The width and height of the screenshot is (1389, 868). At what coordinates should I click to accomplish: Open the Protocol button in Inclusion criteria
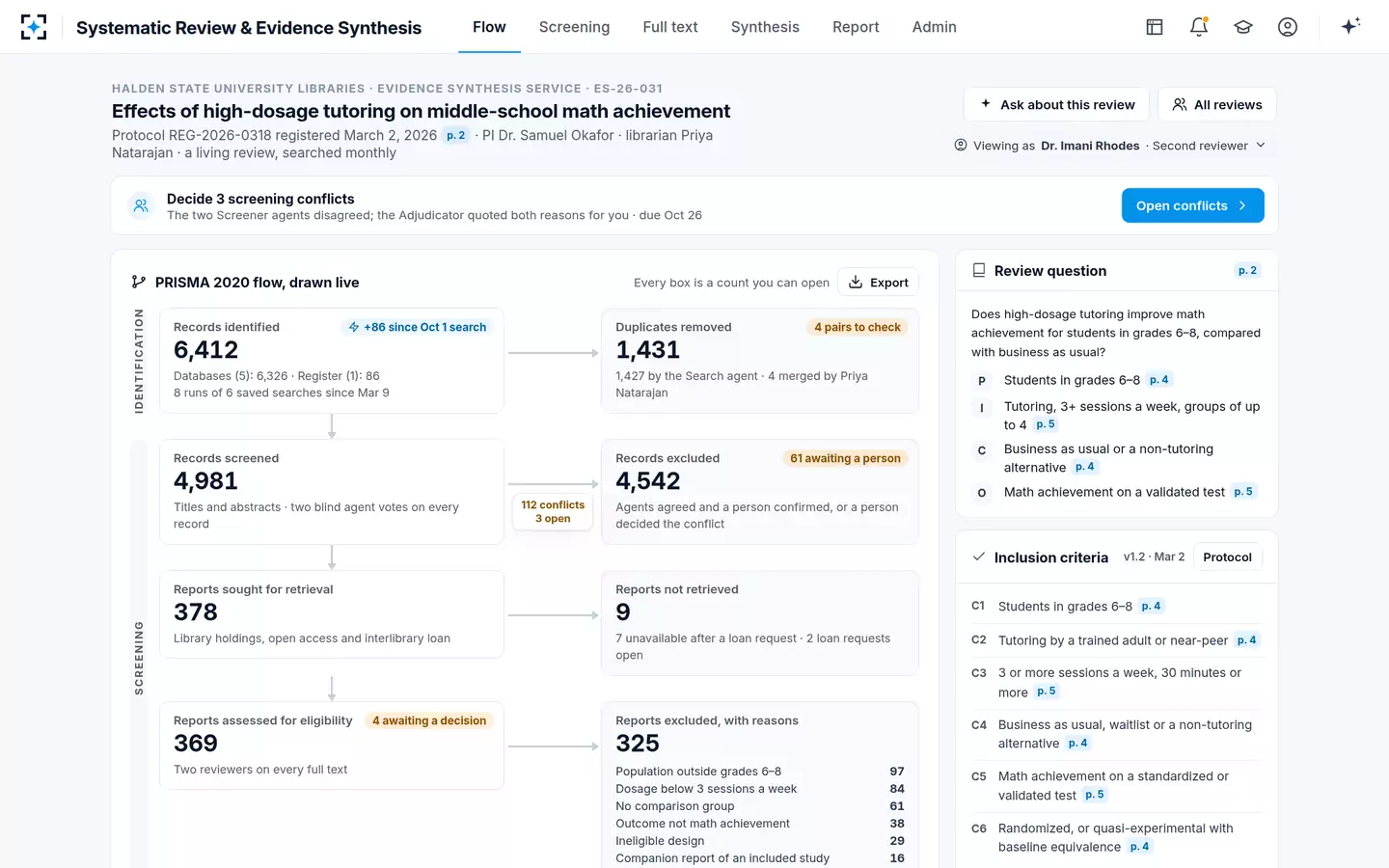pyautogui.click(x=1227, y=557)
